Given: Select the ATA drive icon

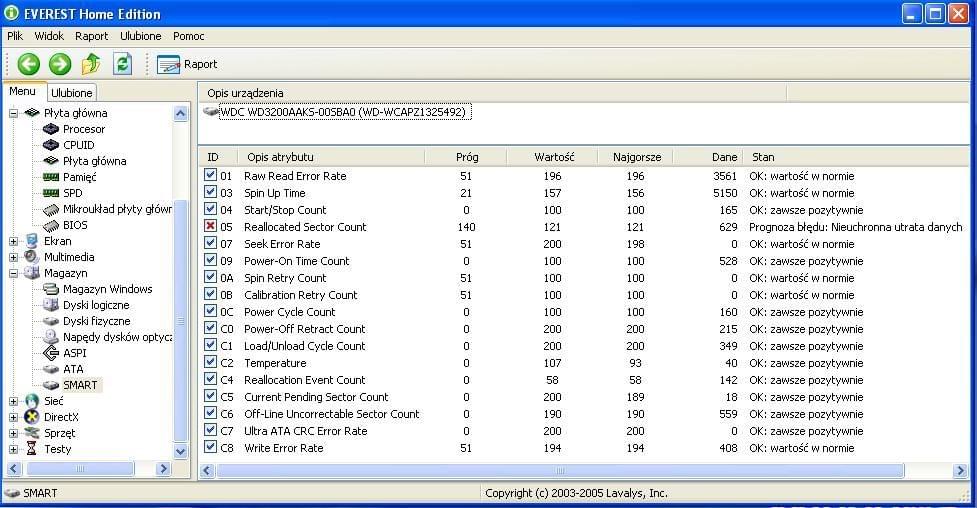Looking at the screenshot, I should [50, 369].
